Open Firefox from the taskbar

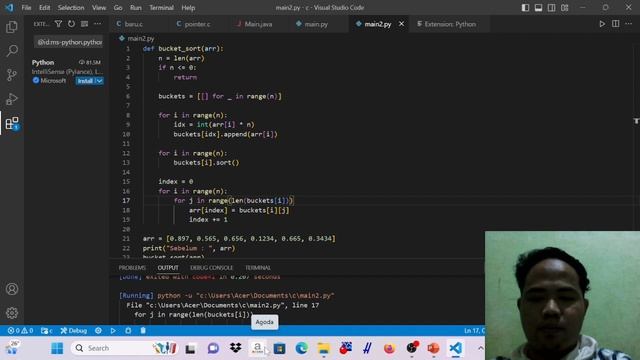pyautogui.click(x=389, y=348)
